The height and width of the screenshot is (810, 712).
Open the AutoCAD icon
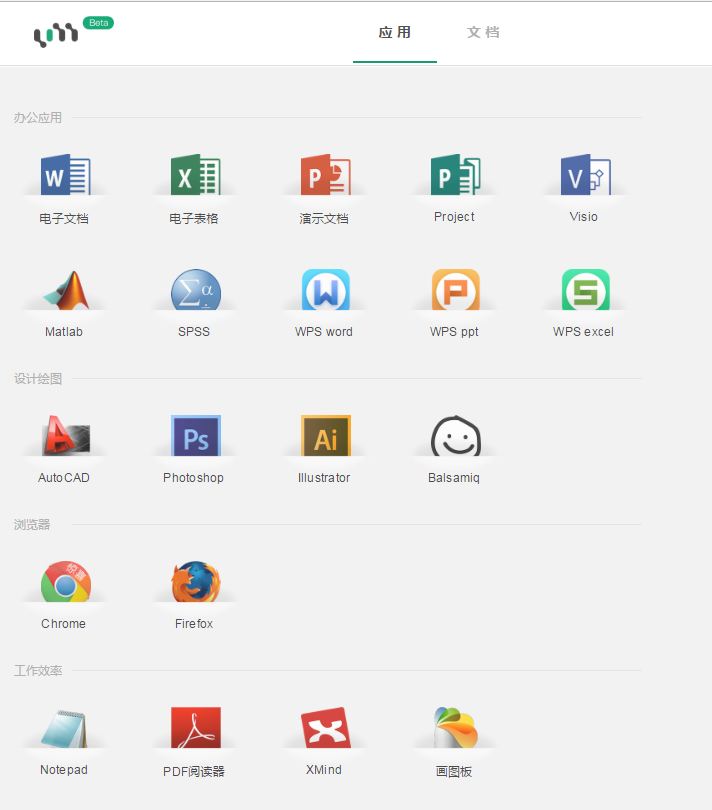point(66,435)
